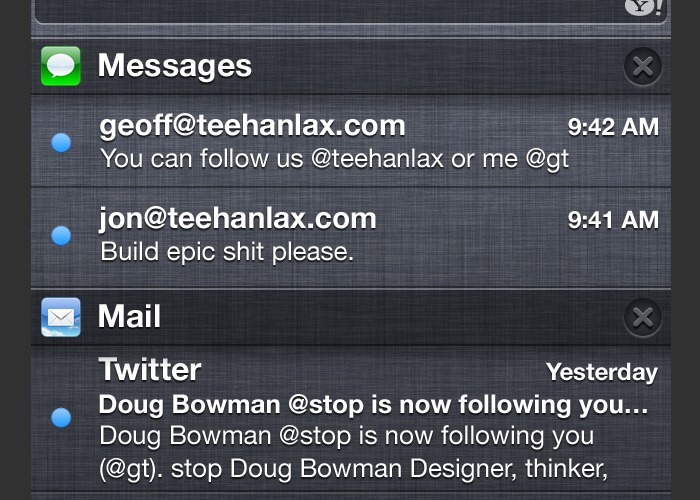Clear Messages notifications with X button
The image size is (700, 500).
tap(643, 67)
